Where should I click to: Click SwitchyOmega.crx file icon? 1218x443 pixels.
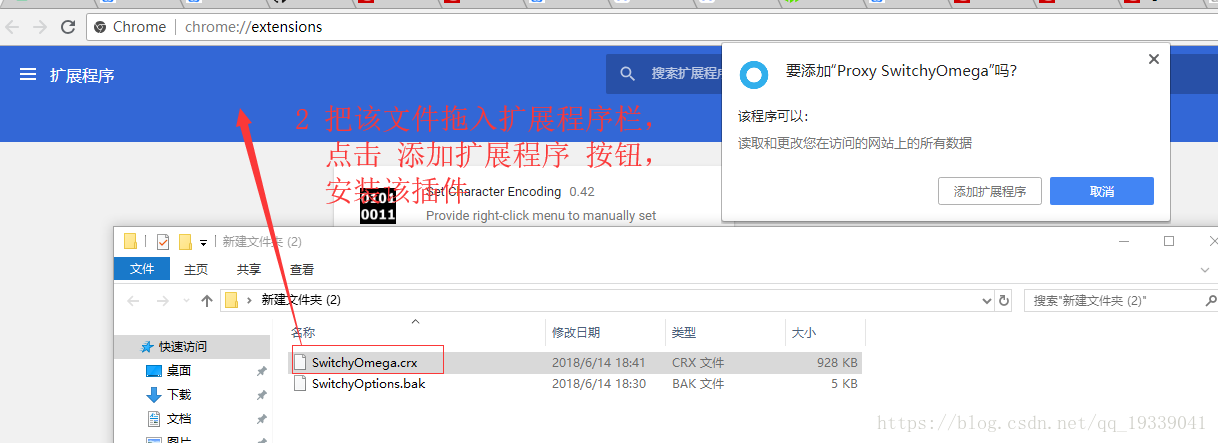300,362
